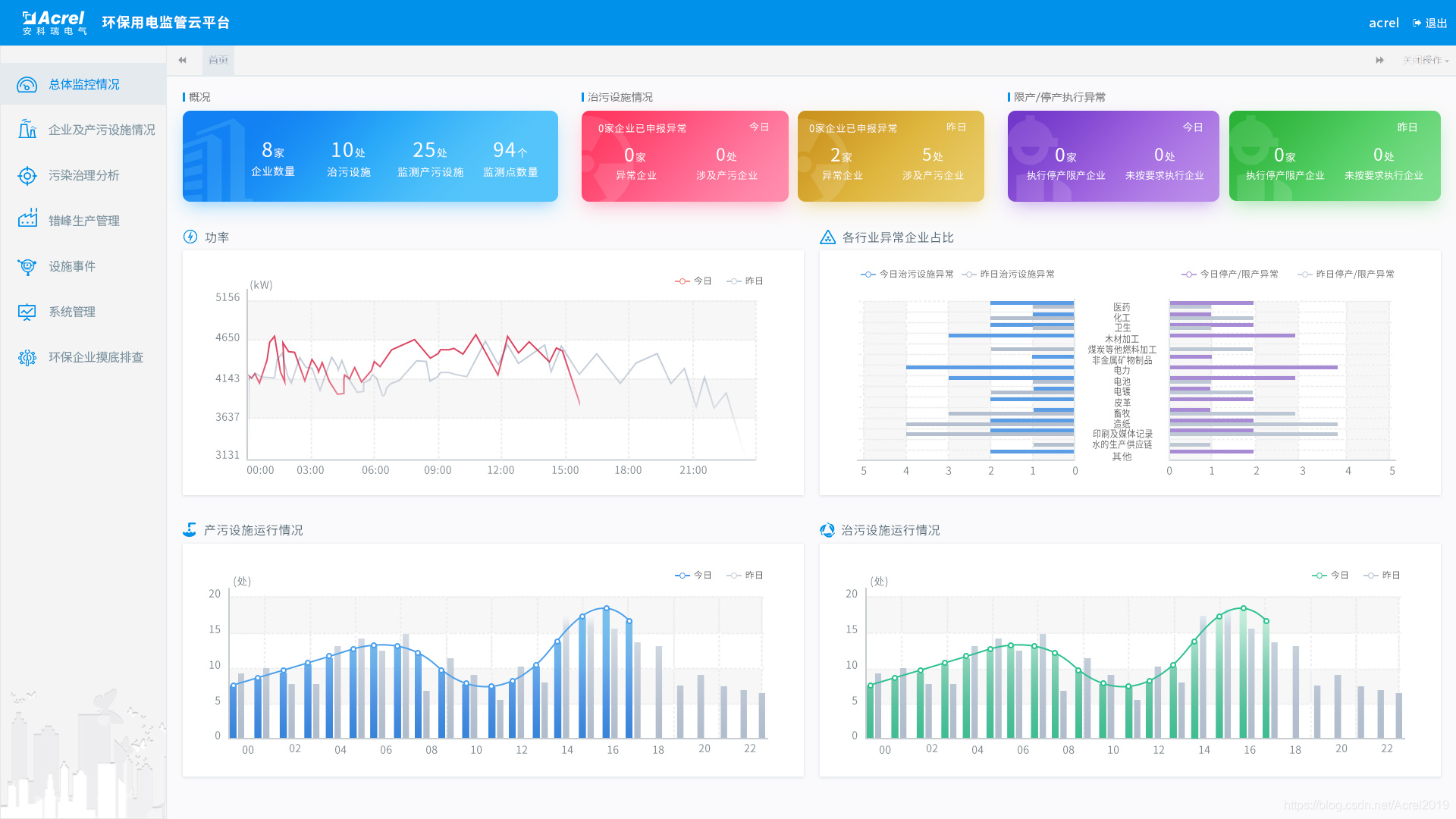
Task: Click the blue 概况 overview card
Action: (370, 156)
